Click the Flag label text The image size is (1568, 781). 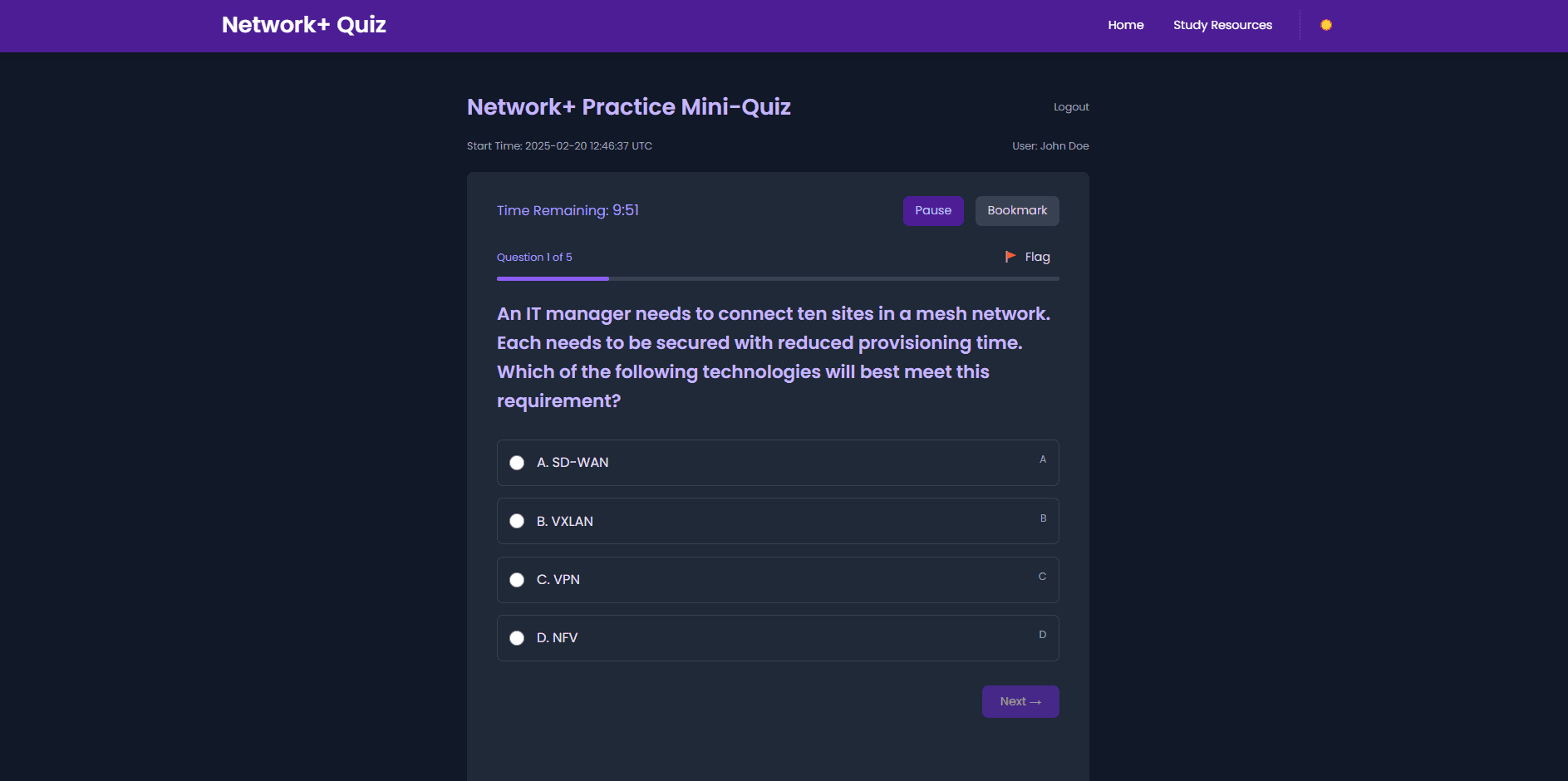click(1037, 257)
